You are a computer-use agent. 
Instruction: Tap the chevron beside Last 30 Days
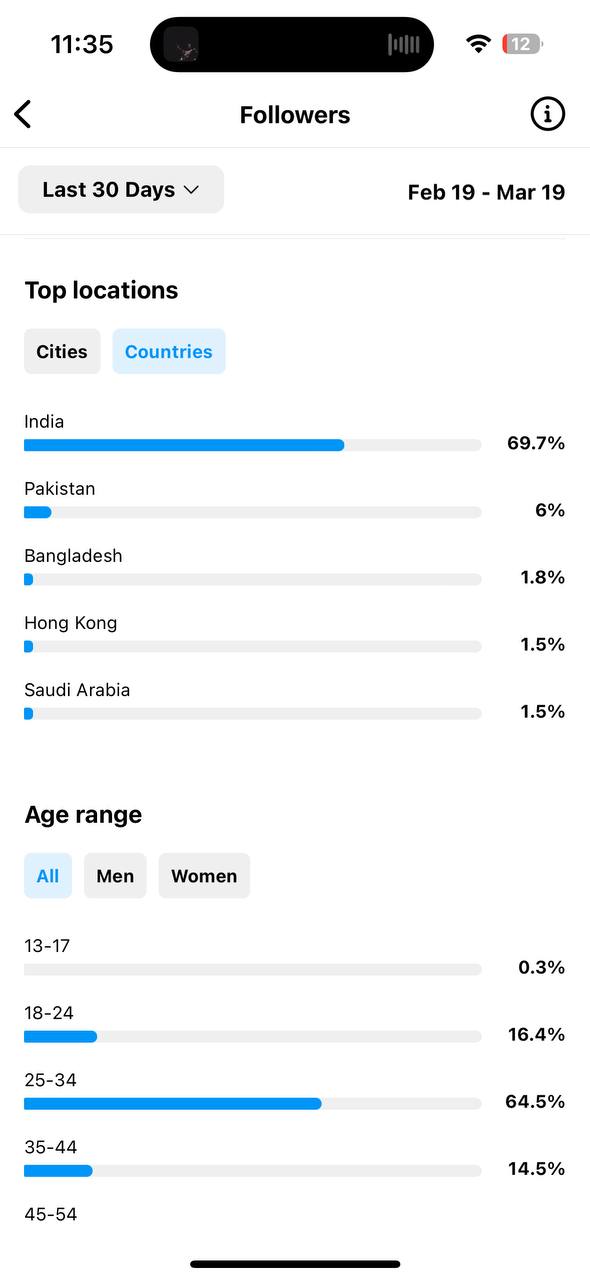point(192,190)
